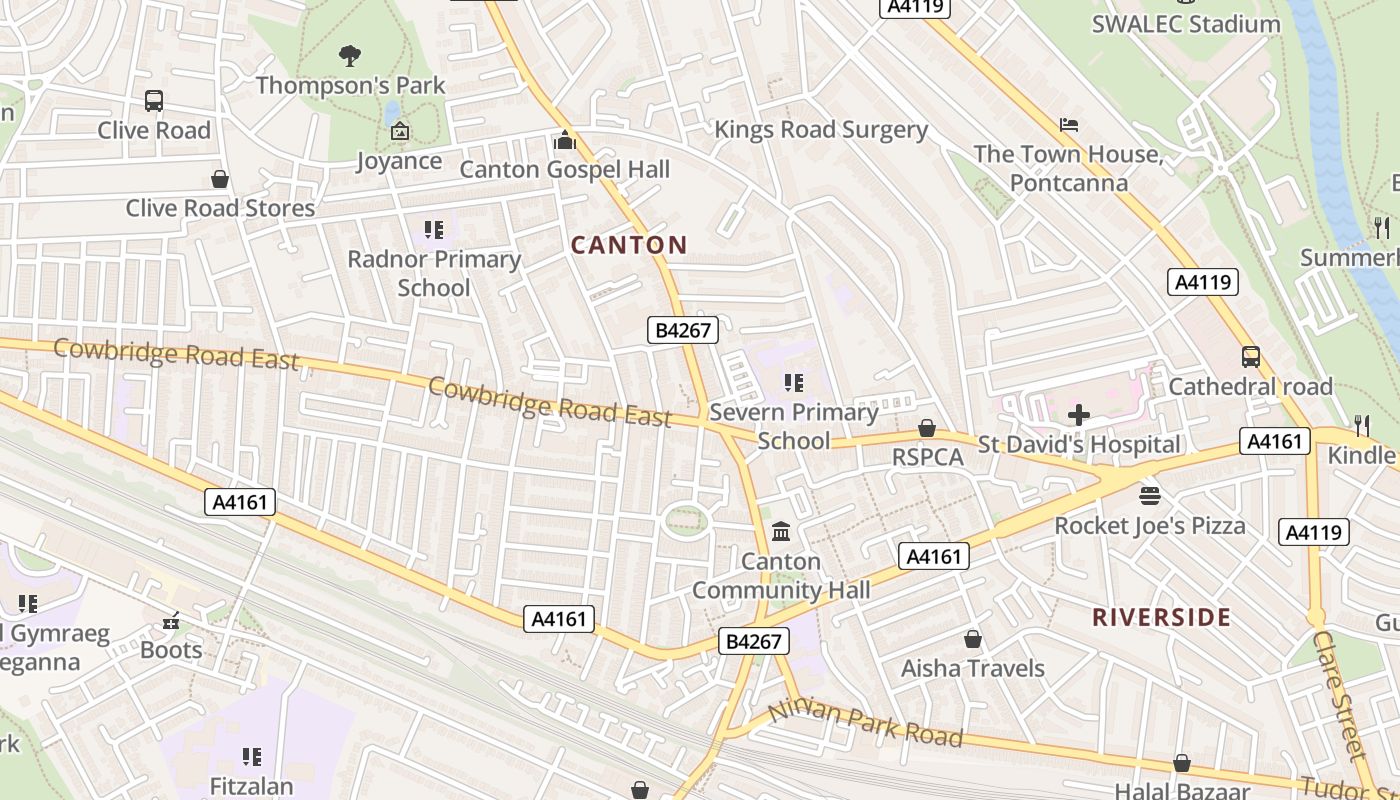
Task: Click the Canton Gospel Hall place-of-worship icon
Action: pos(565,140)
